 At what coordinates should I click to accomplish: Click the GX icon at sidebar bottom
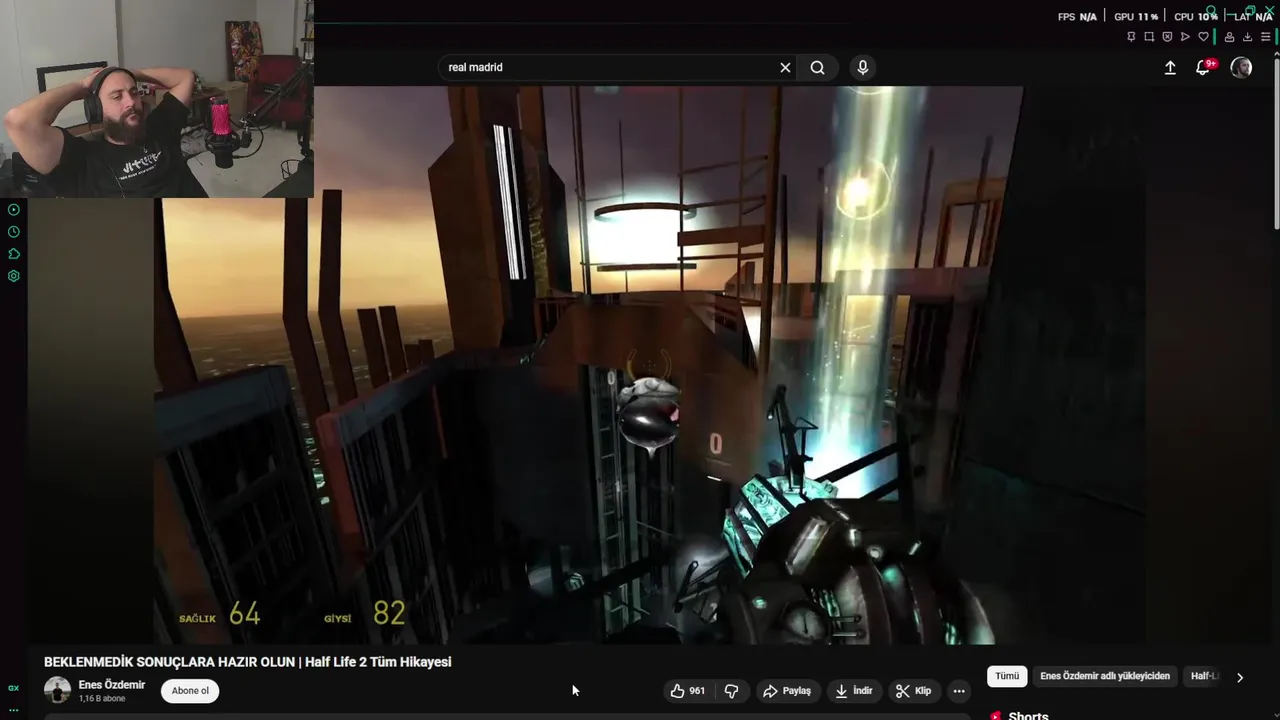14,688
